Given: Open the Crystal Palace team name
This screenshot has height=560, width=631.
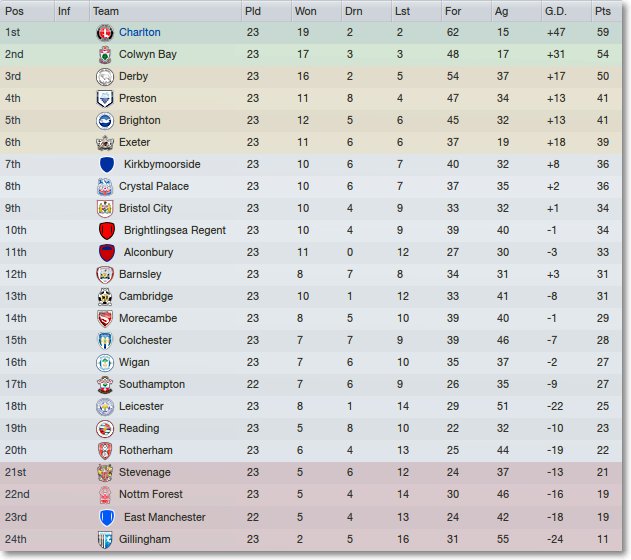Looking at the screenshot, I should [154, 186].
